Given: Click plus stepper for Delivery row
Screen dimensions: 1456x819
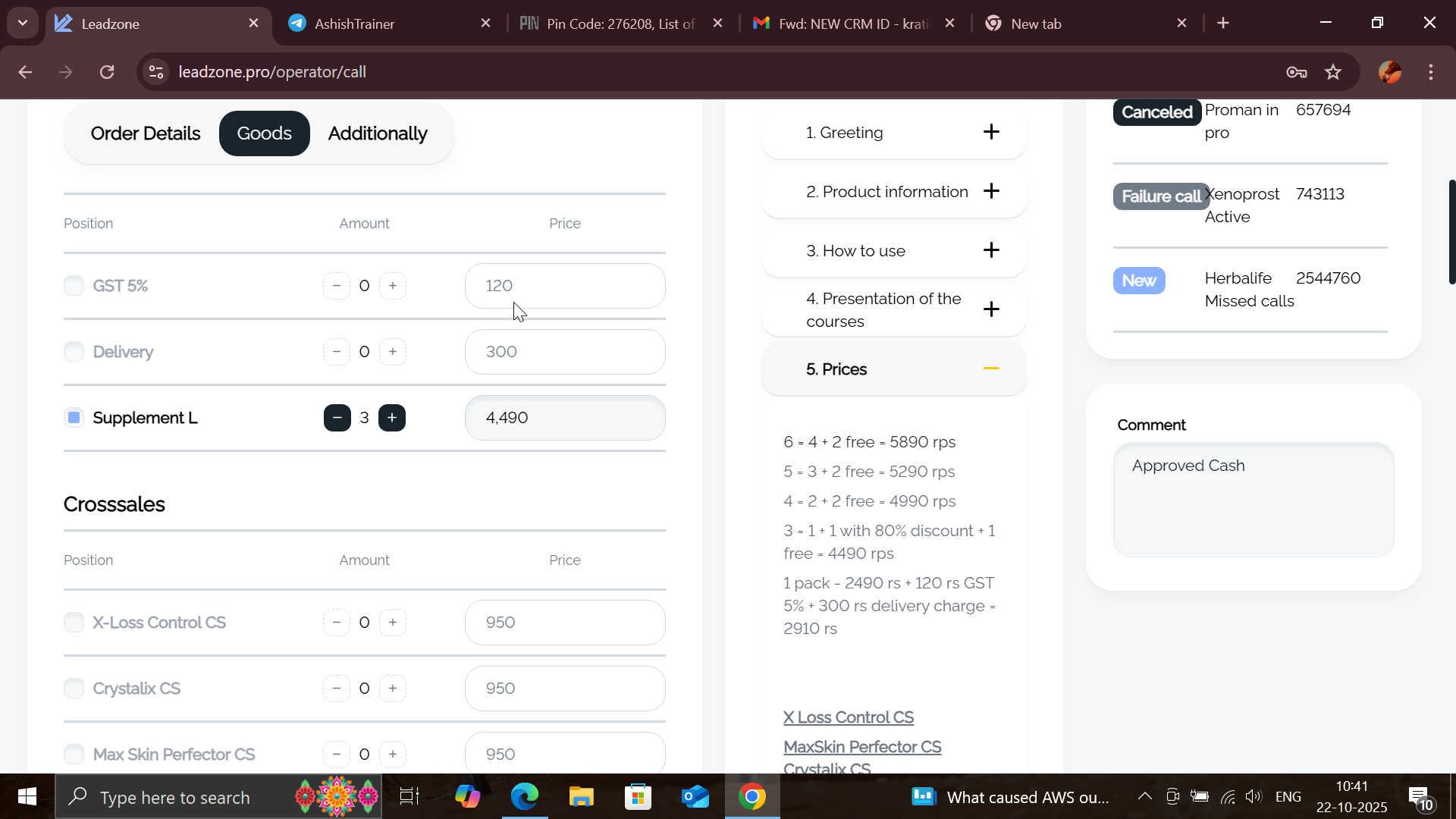Looking at the screenshot, I should 392,352.
